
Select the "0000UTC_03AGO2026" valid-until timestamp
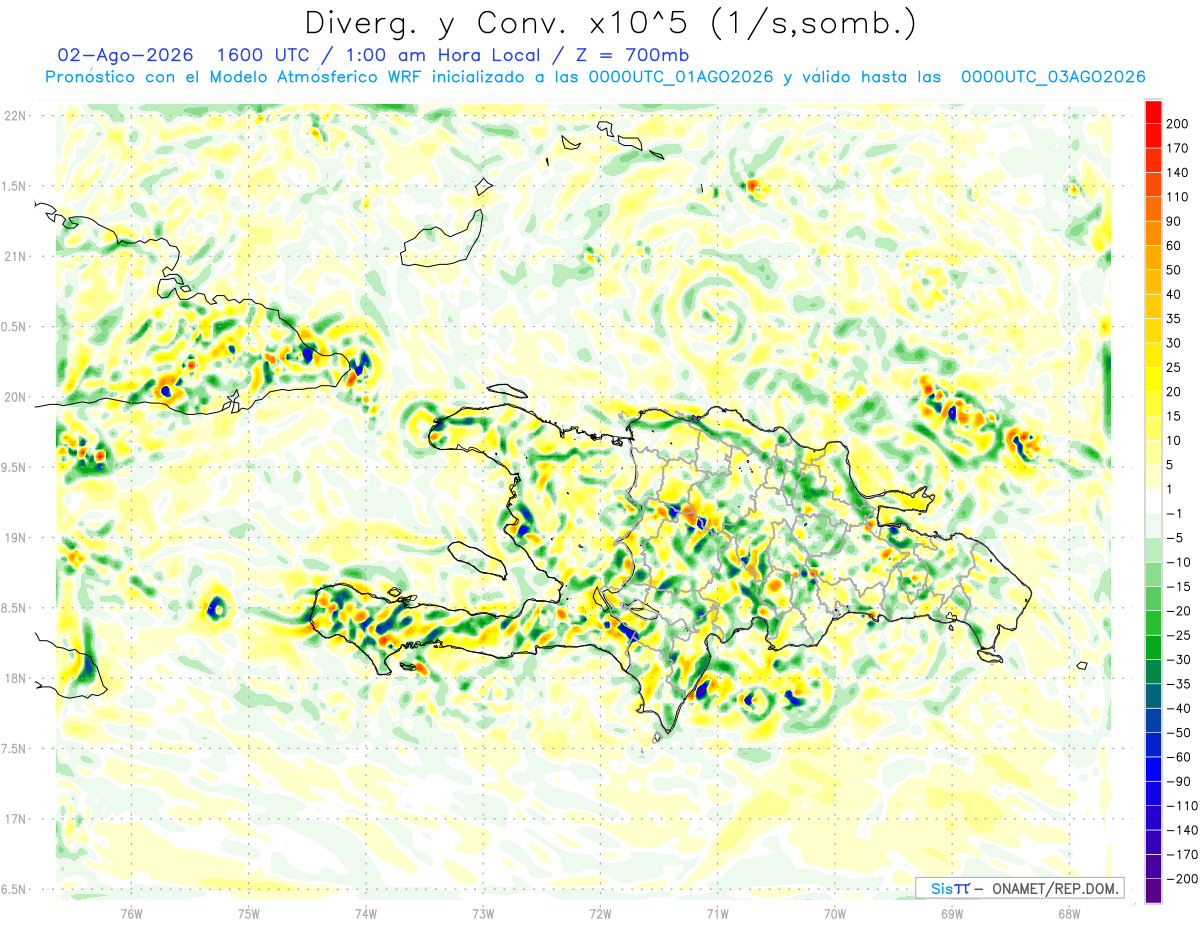click(x=1053, y=77)
